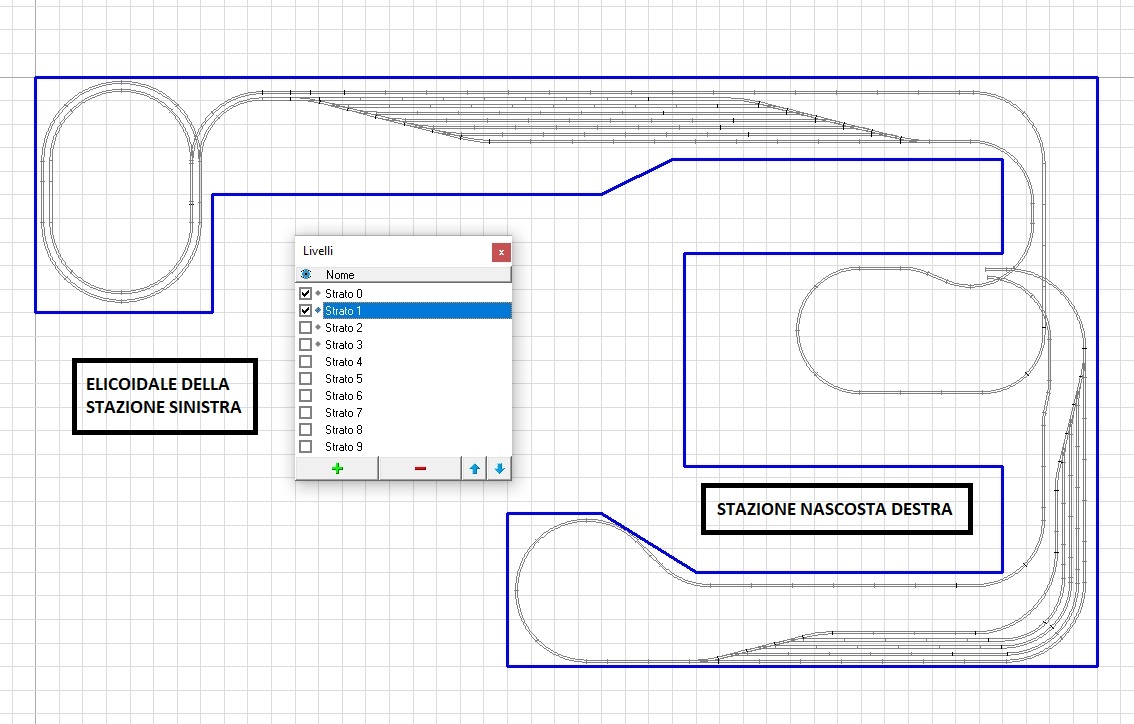Screen dimensions: 1134x724
Task: Uncheck the Strato 1 visibility checkbox
Action: pos(306,310)
